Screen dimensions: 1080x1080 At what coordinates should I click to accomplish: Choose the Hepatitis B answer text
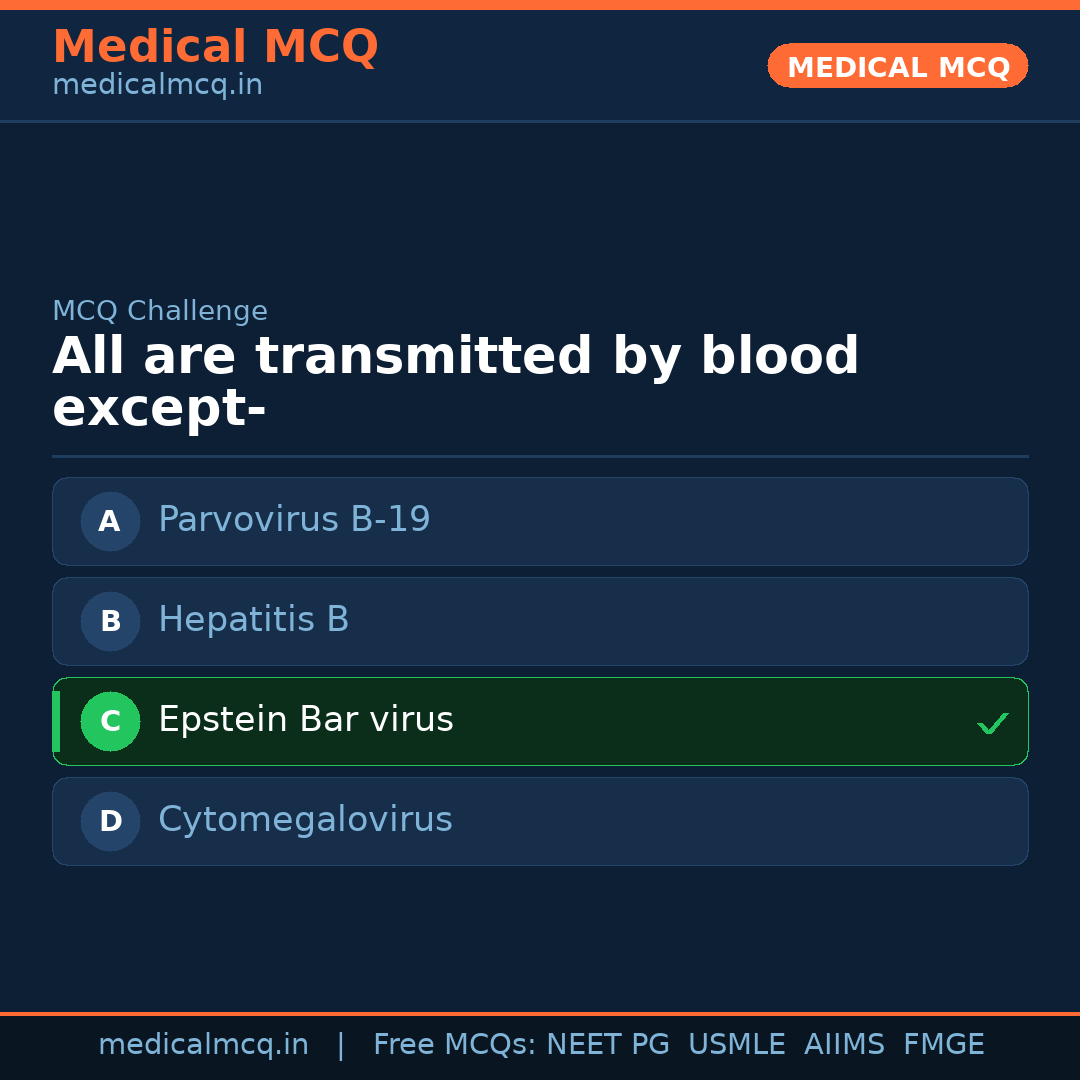(253, 620)
